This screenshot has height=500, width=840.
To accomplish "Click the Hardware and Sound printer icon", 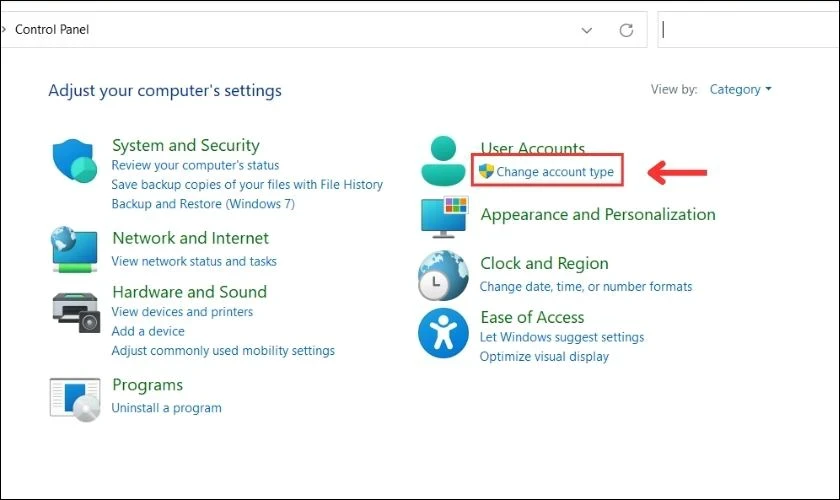I will coord(75,310).
